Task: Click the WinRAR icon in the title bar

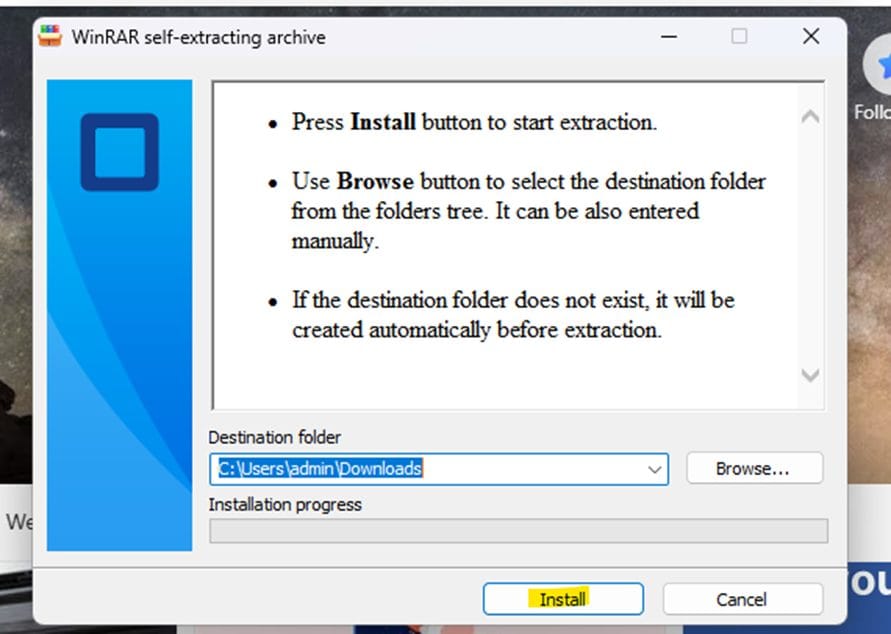Action: 50,37
